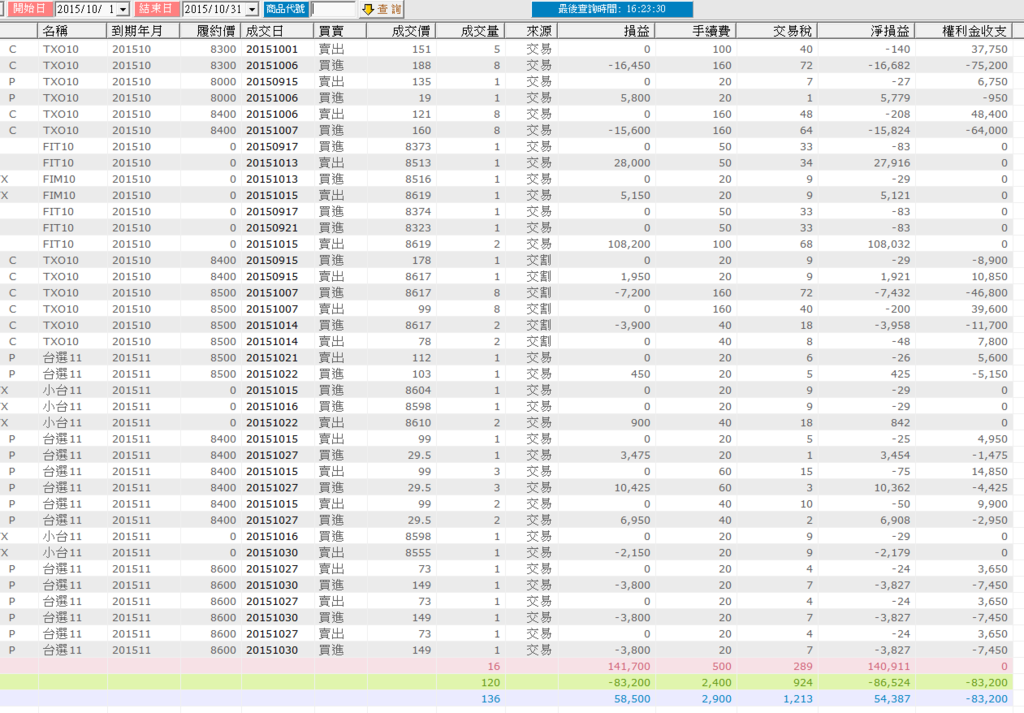Click the 結束日 label
The width and height of the screenshot is (1024, 713).
click(x=155, y=8)
